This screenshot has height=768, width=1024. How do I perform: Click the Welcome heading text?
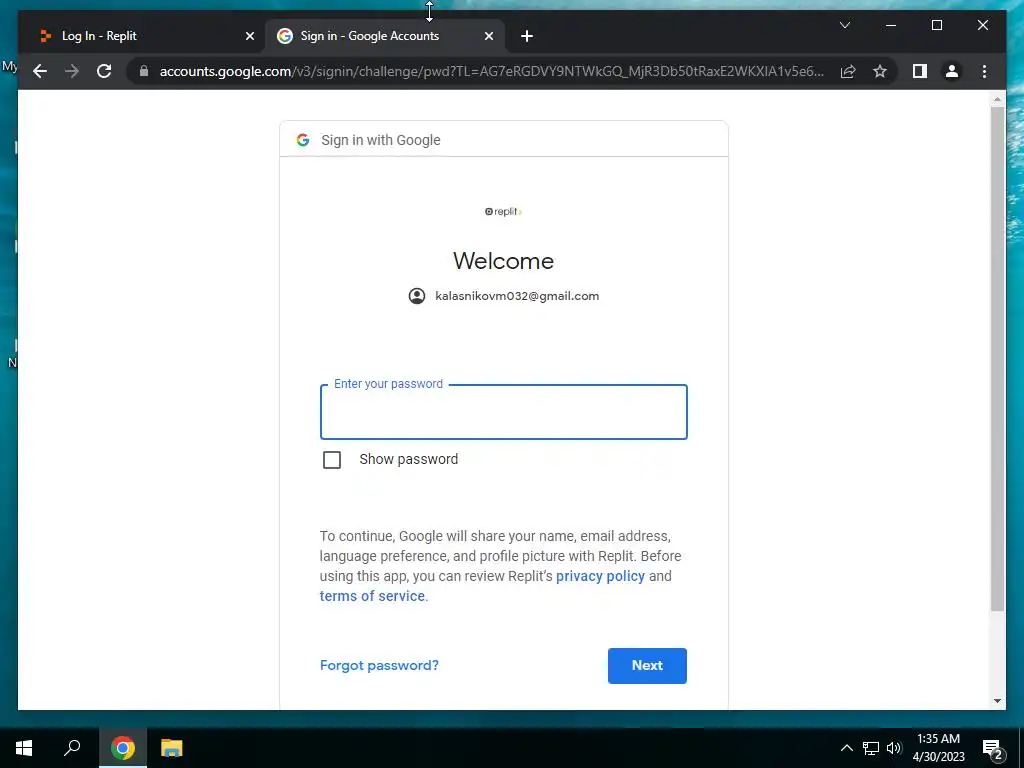(x=504, y=261)
